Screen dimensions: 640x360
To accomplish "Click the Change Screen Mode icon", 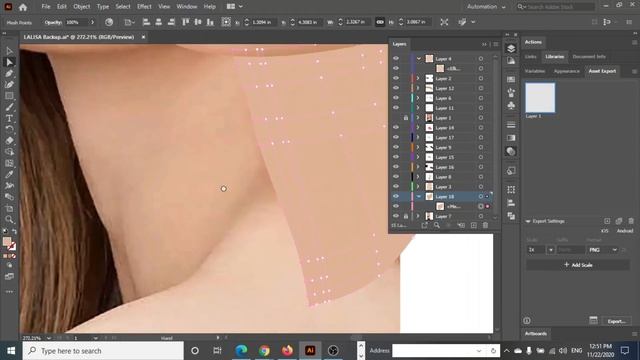I will [9, 276].
